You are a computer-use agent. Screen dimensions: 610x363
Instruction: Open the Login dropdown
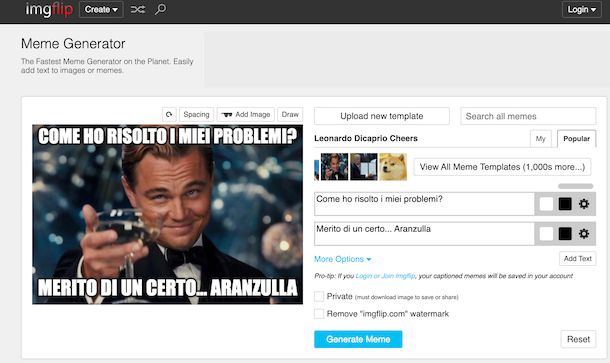pos(582,9)
